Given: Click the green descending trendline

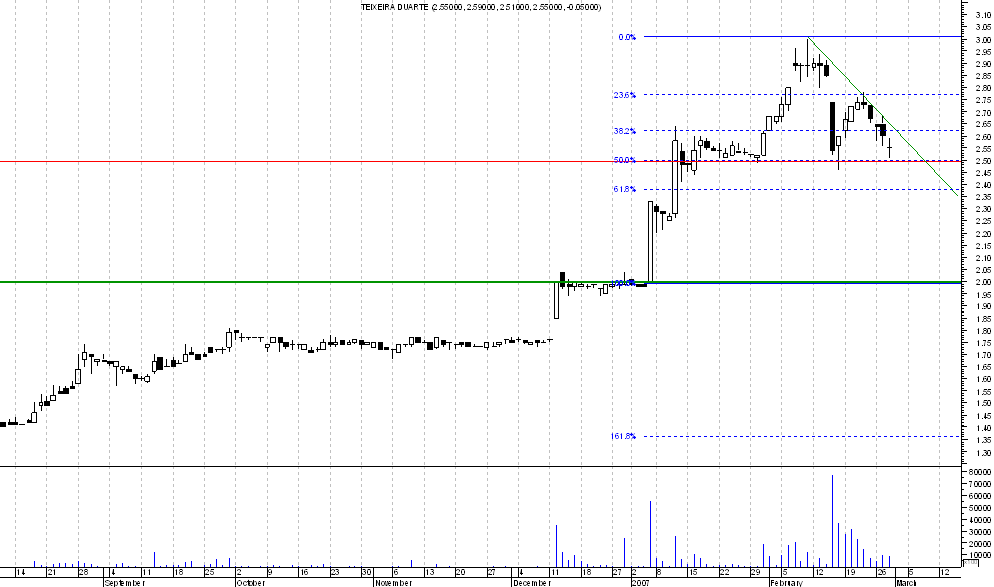Looking at the screenshot, I should (x=884, y=118).
